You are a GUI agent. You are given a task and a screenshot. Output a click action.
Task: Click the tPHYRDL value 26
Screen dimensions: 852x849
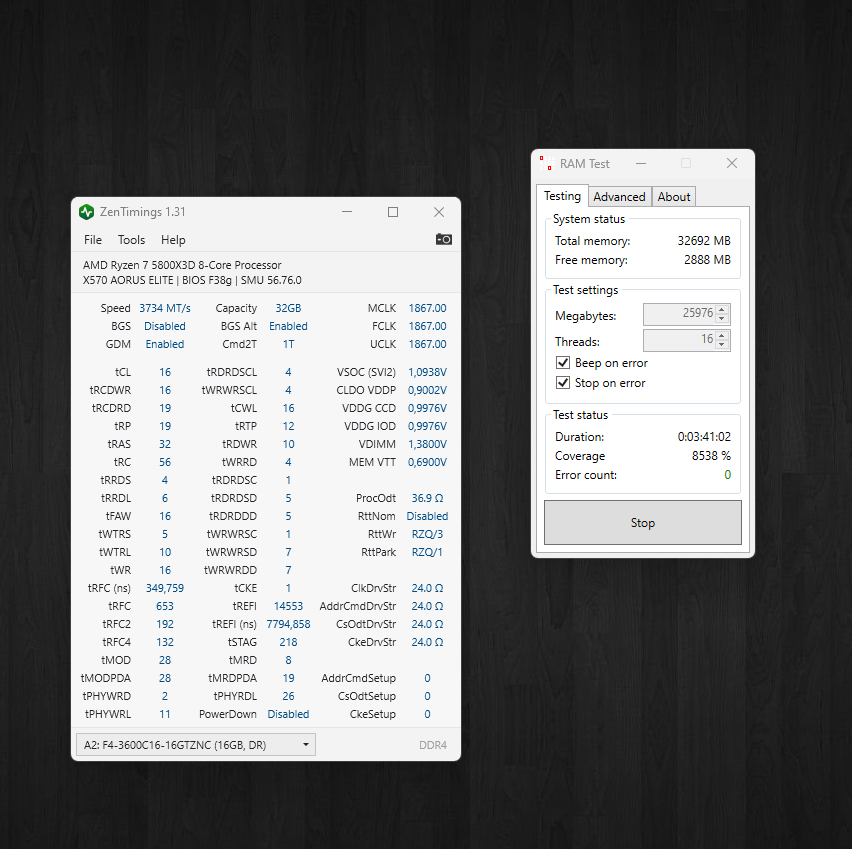coord(288,696)
